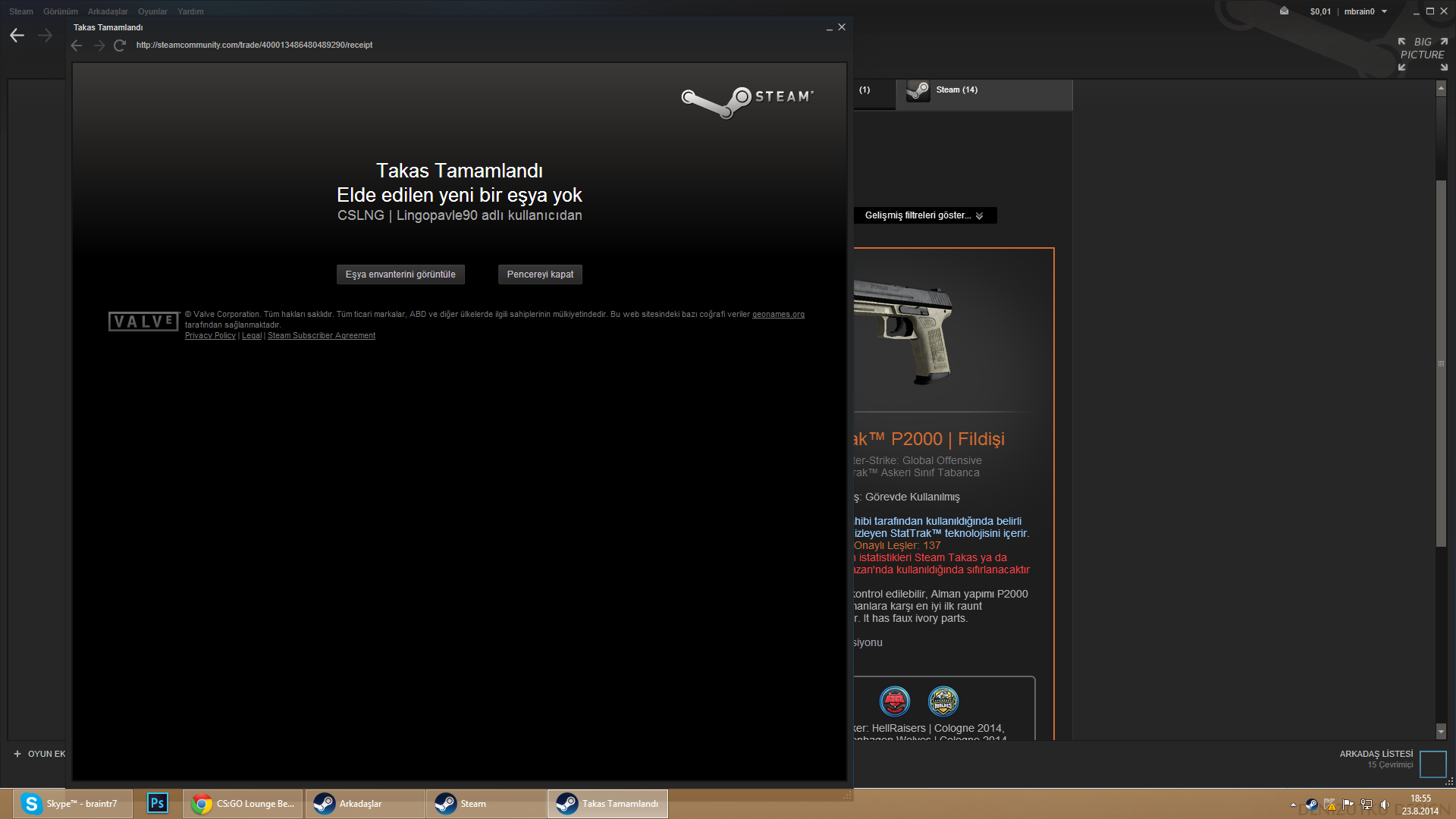Open the Oyunlar menu

pyautogui.click(x=152, y=11)
